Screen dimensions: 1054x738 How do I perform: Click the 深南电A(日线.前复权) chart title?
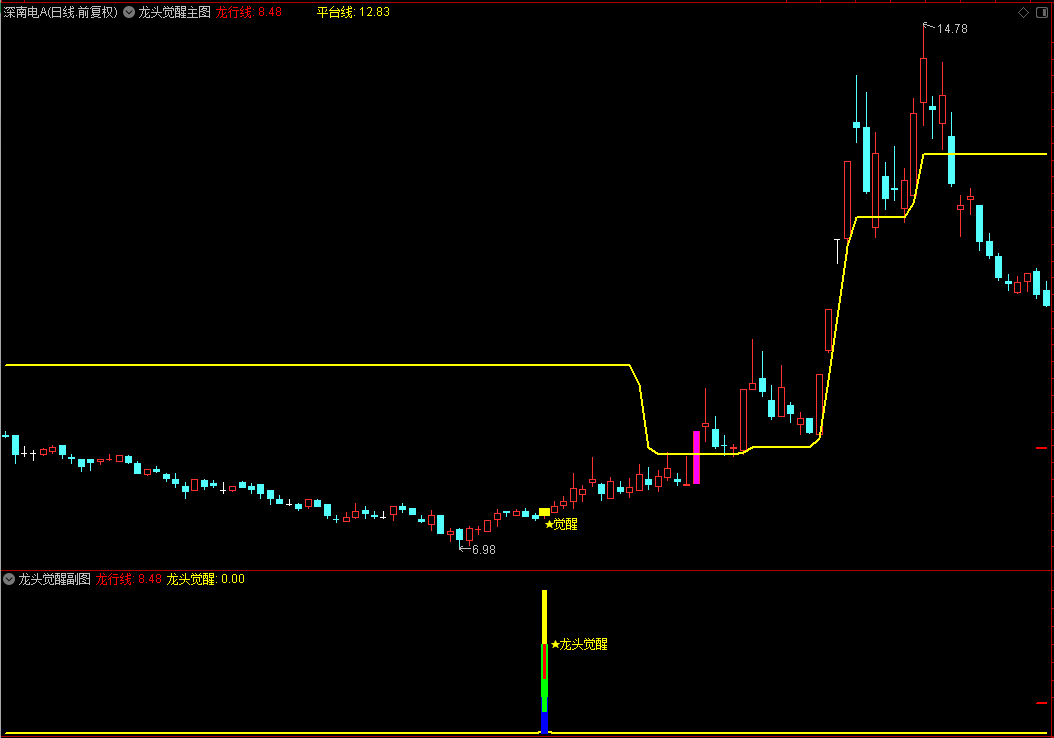(60, 12)
